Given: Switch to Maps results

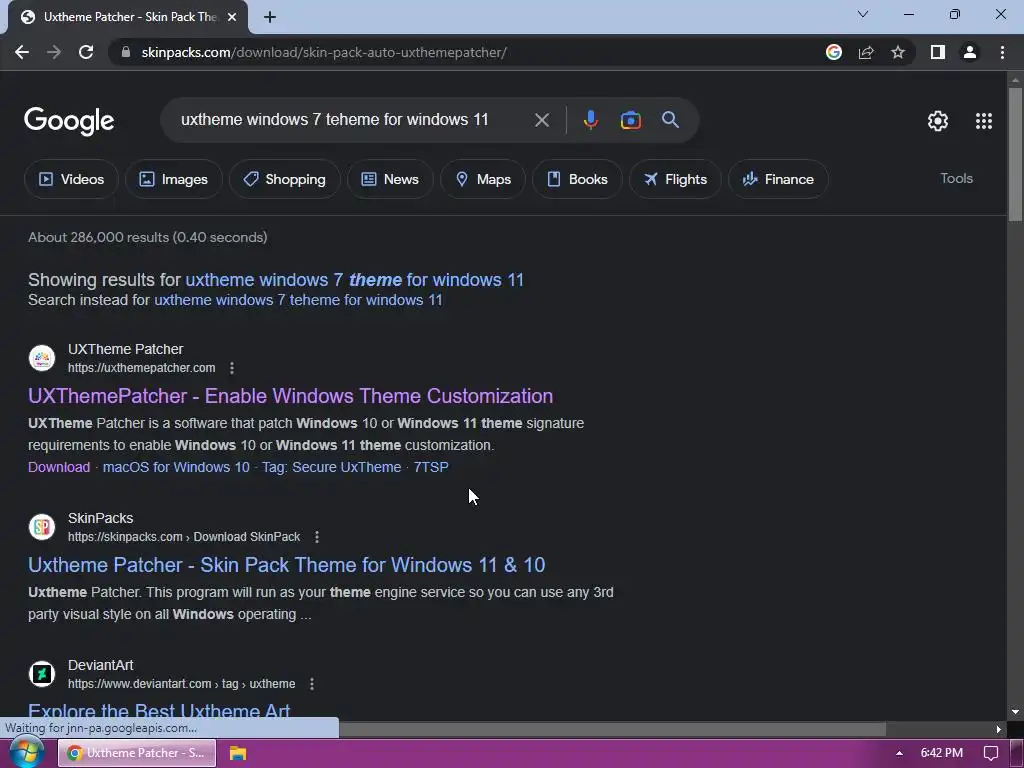Looking at the screenshot, I should (x=483, y=179).
